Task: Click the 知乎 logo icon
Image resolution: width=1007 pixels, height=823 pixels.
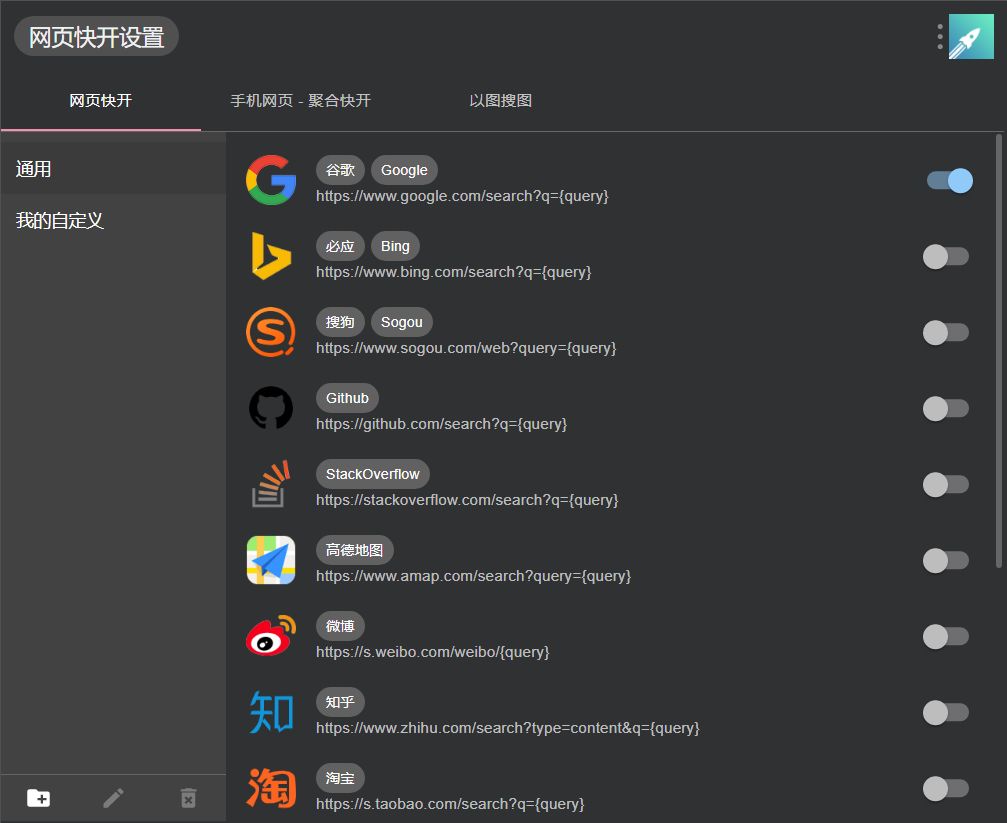Action: point(271,712)
